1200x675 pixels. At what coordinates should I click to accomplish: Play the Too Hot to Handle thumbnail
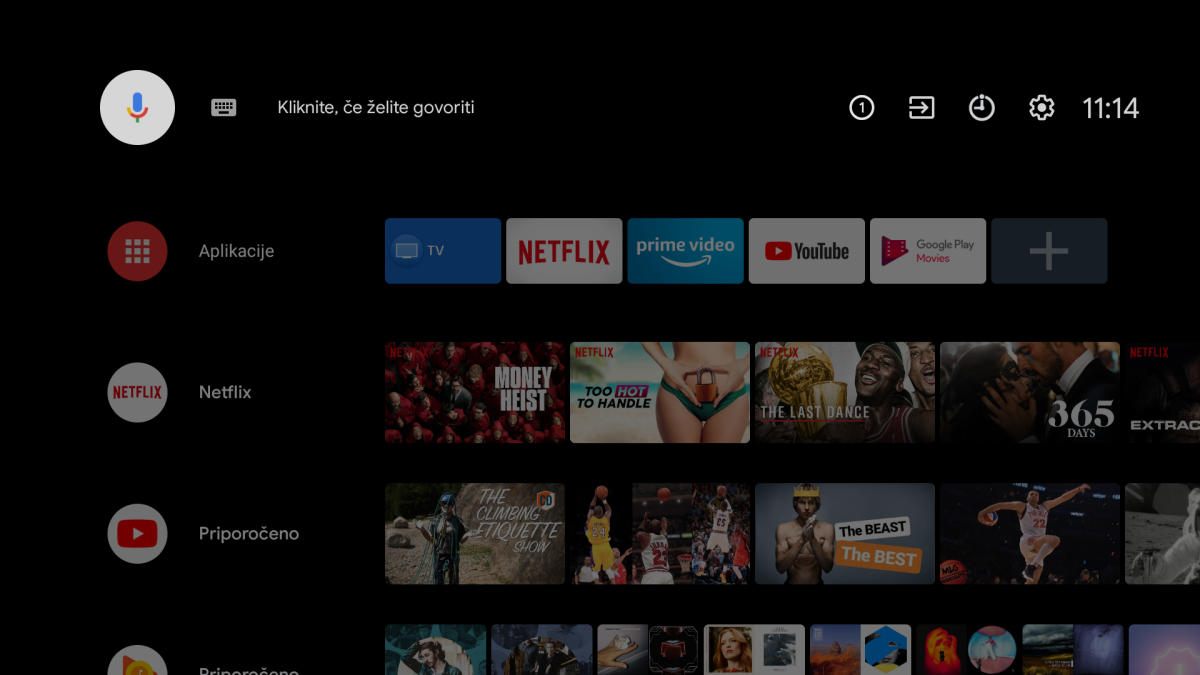pos(660,392)
